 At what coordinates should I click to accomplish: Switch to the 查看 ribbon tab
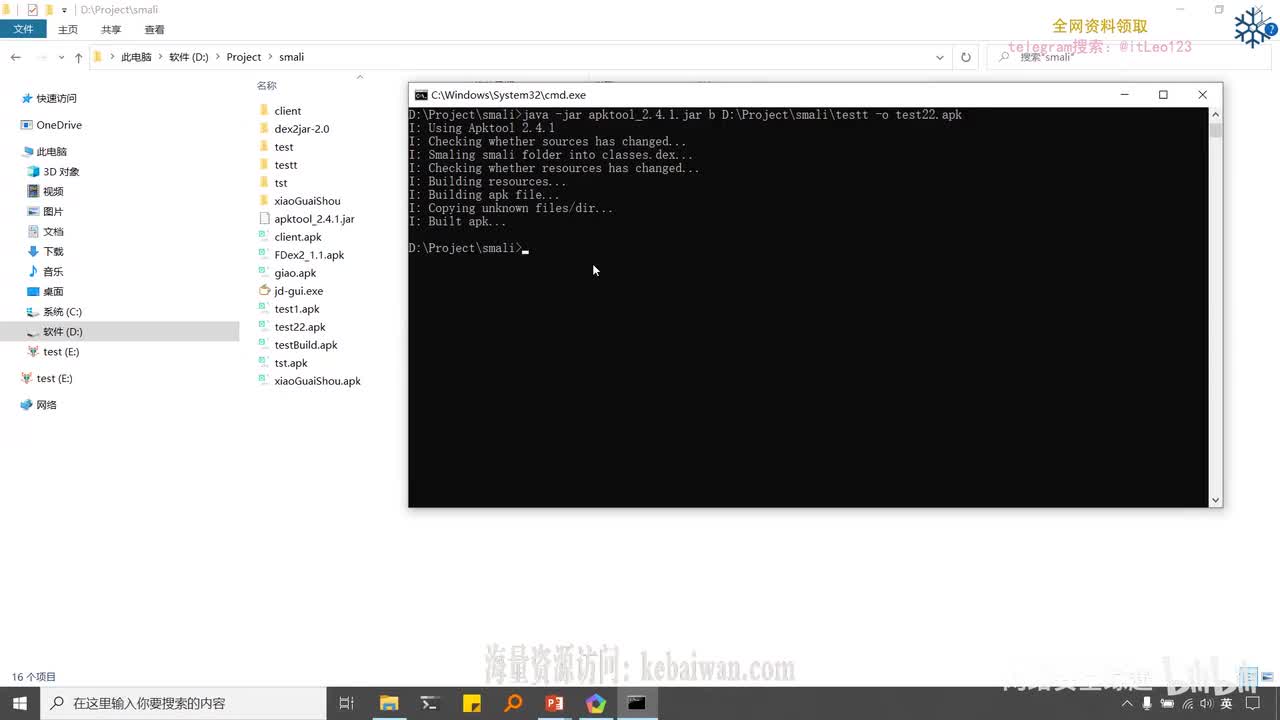pos(154,30)
